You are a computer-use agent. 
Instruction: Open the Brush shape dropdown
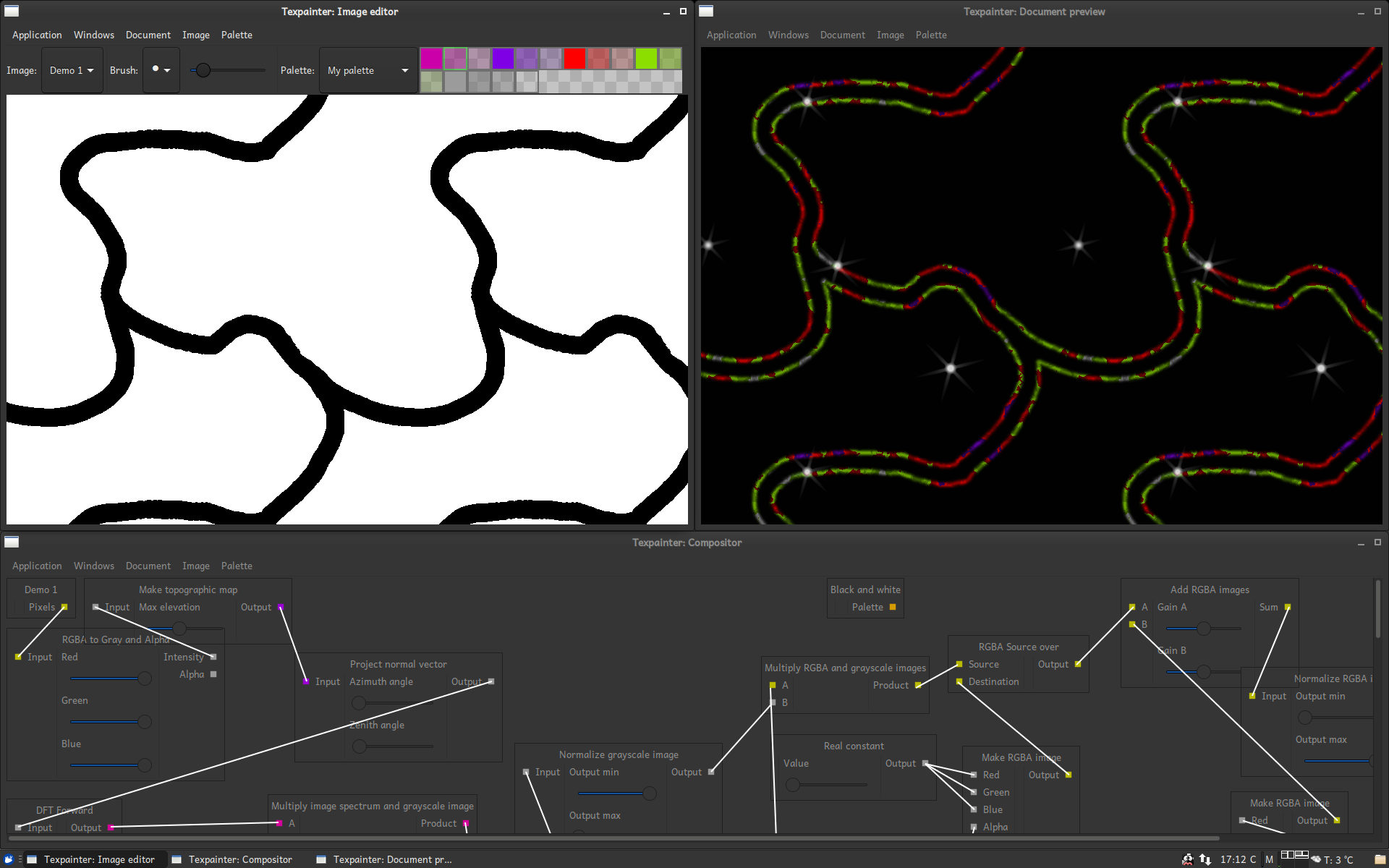161,70
